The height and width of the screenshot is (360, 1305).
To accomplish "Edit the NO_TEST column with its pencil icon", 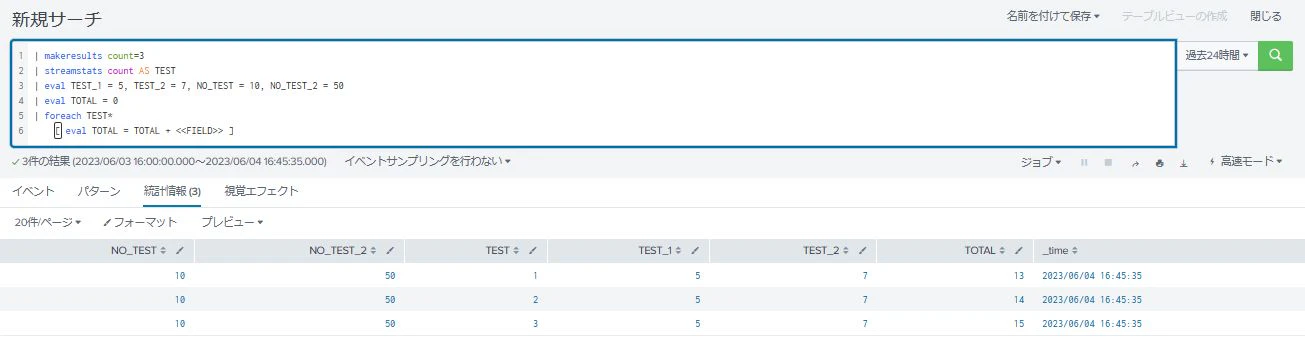I will tap(180, 251).
